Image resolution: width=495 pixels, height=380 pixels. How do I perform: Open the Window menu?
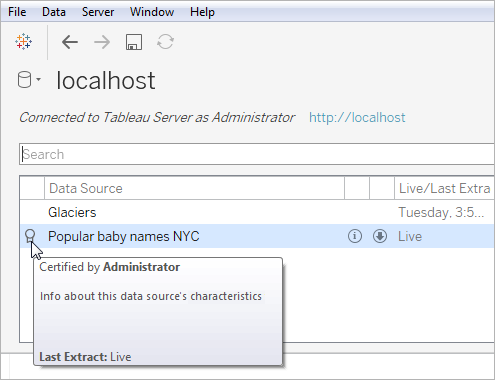[152, 12]
